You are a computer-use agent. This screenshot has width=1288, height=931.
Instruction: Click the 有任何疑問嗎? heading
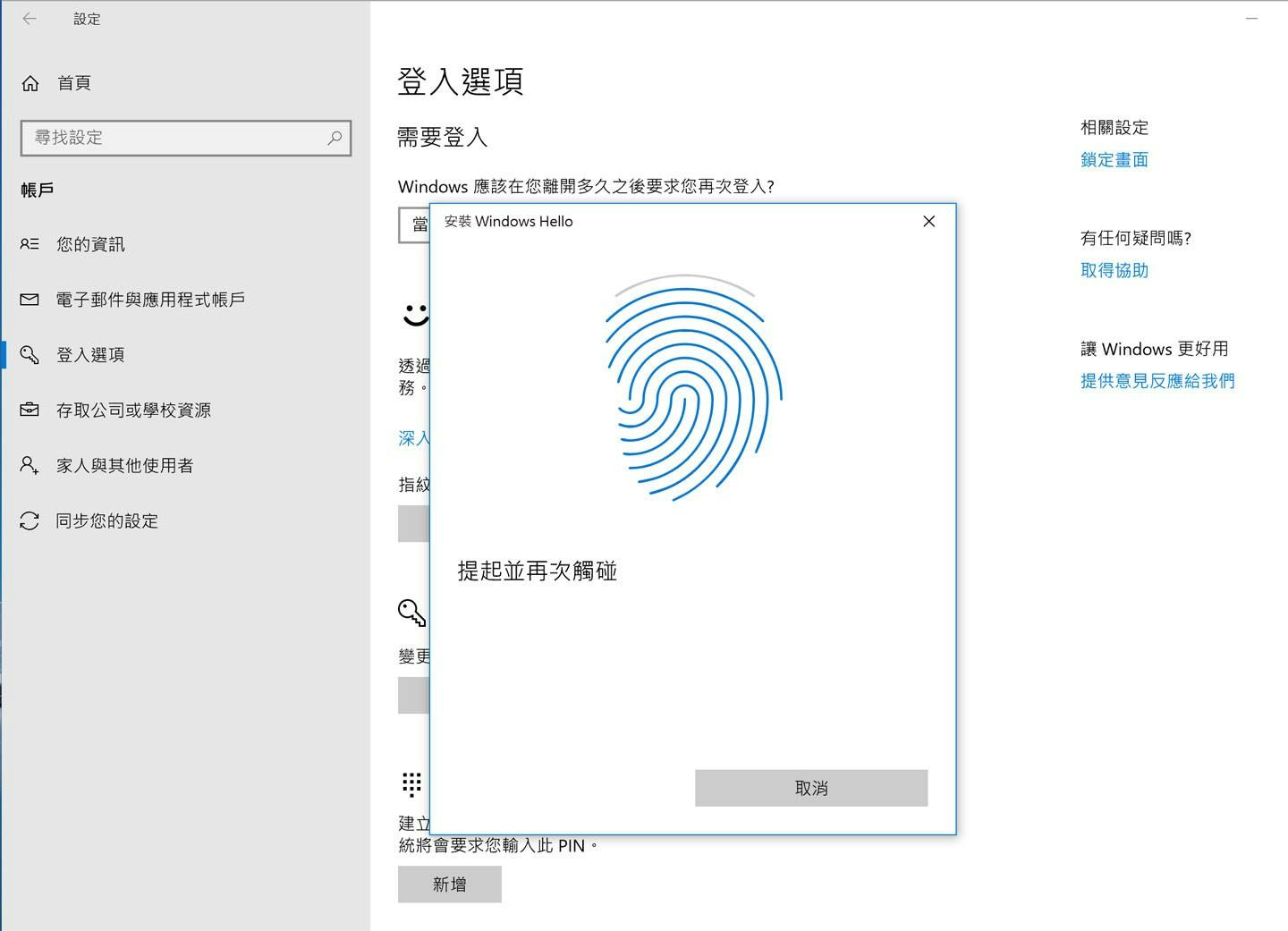(1136, 238)
